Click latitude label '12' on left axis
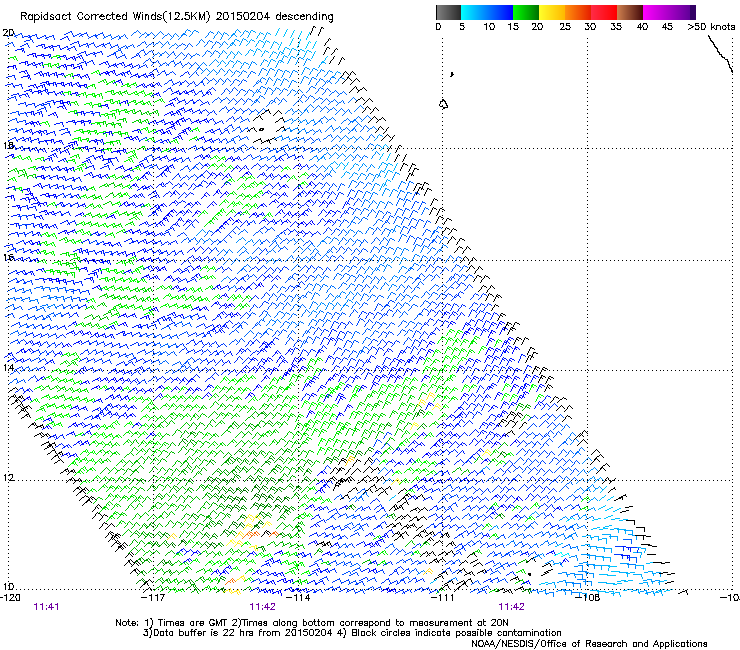 [8, 478]
